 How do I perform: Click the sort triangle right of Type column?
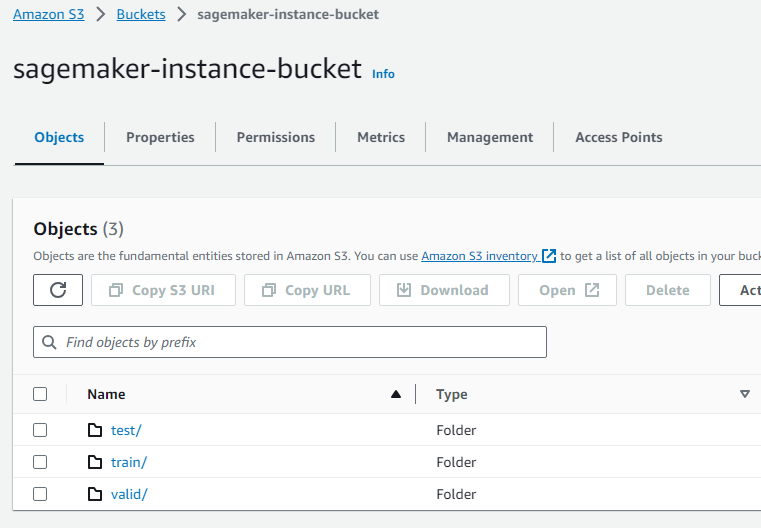click(744, 394)
